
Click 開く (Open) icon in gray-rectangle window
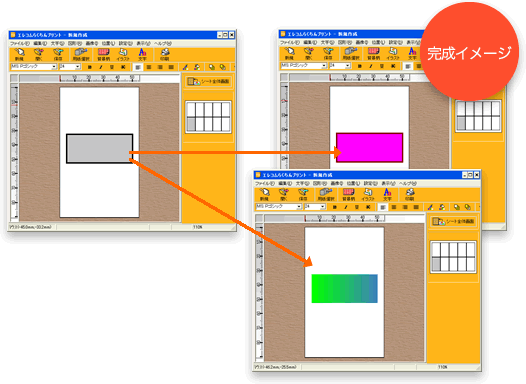click(x=39, y=54)
